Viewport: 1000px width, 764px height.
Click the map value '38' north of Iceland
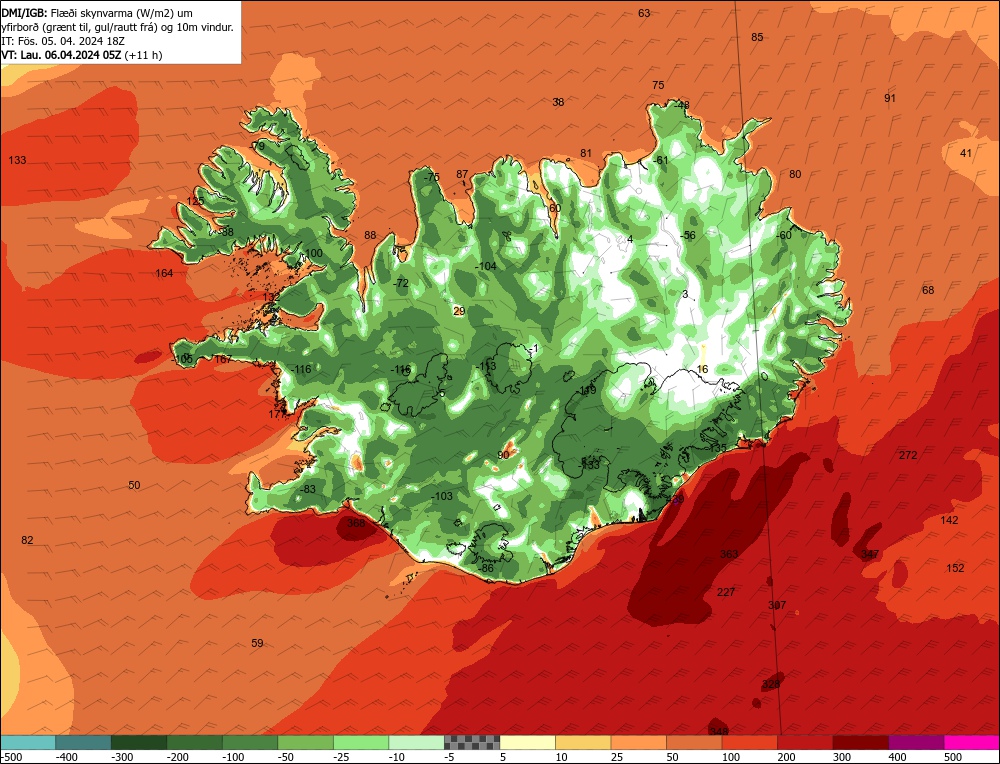558,102
